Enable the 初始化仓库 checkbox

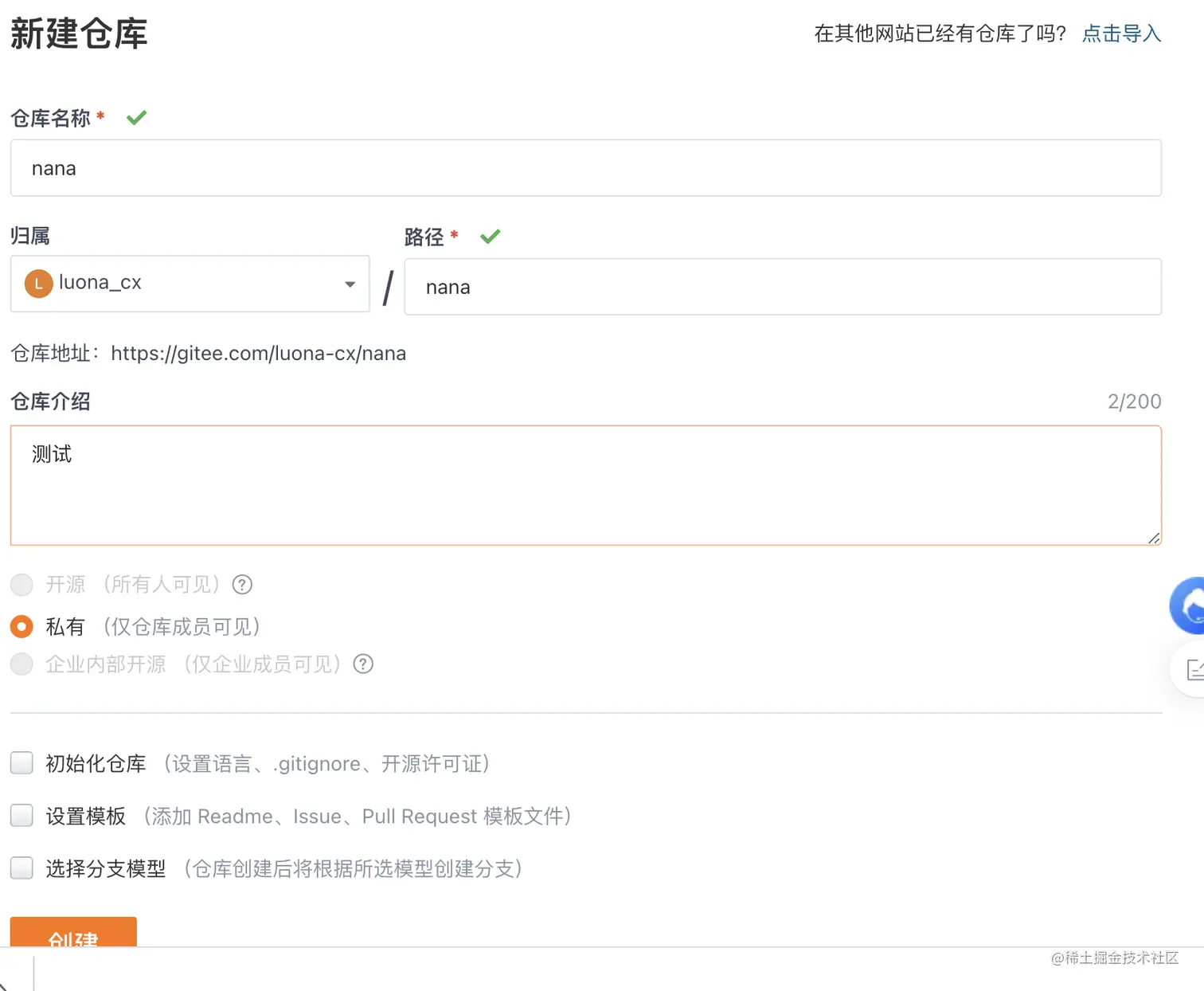[21, 763]
